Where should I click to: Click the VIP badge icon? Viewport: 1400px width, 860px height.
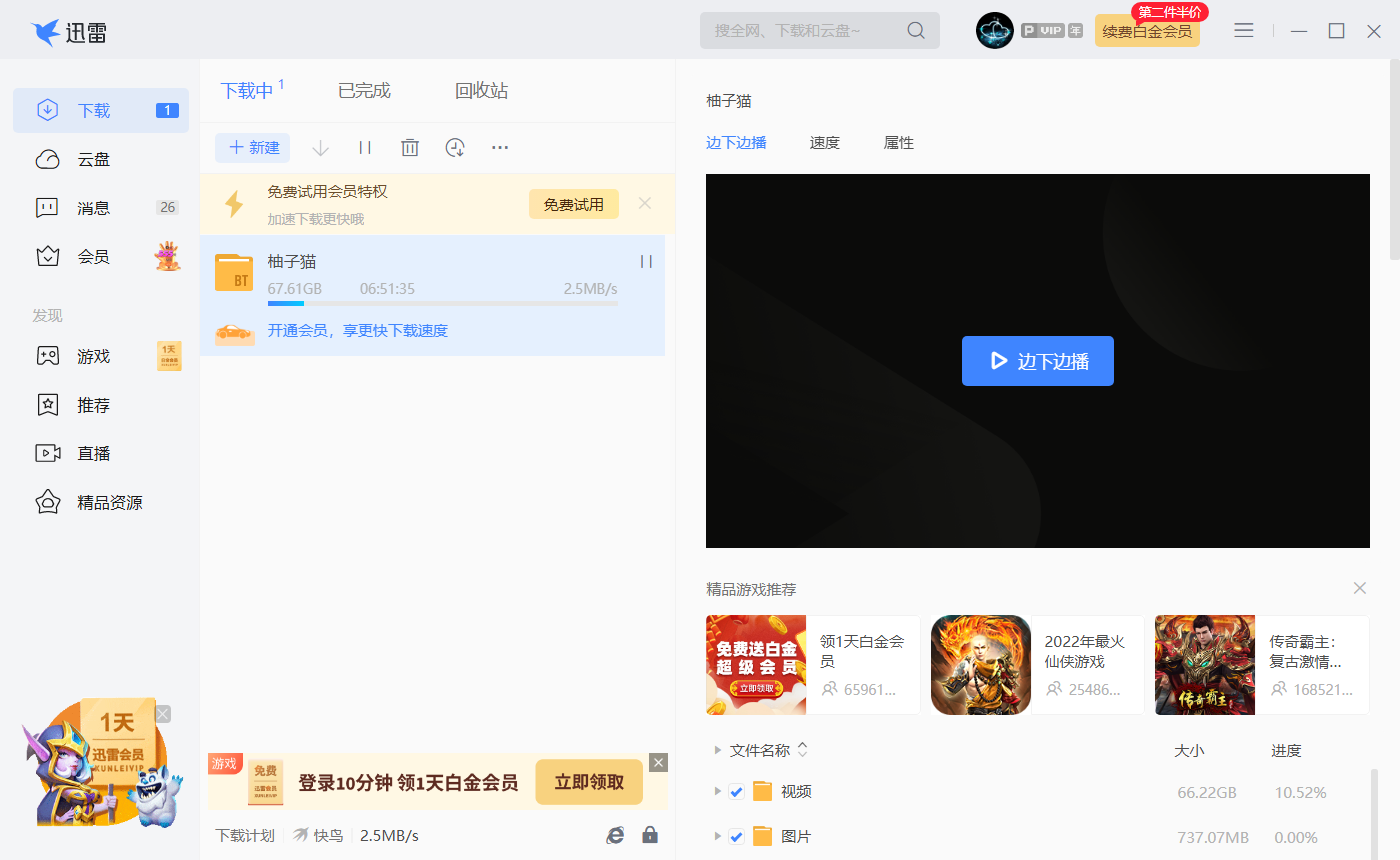click(x=1052, y=31)
